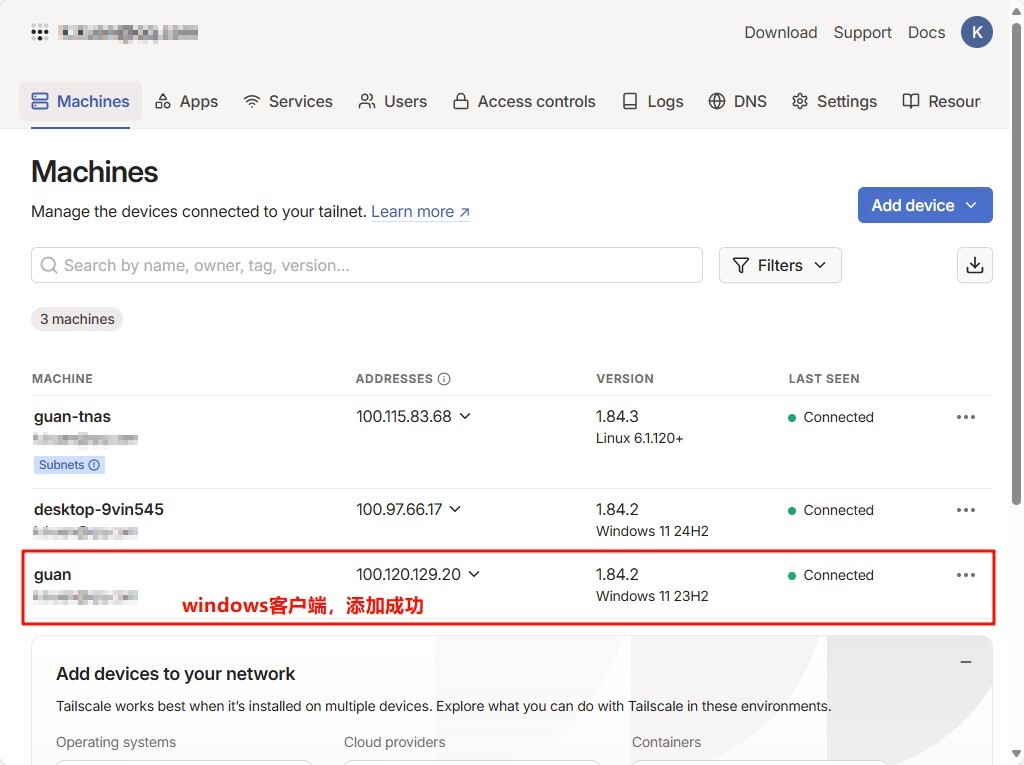The image size is (1024, 765).
Task: Click the LAST SEEN column header
Action: coord(824,379)
